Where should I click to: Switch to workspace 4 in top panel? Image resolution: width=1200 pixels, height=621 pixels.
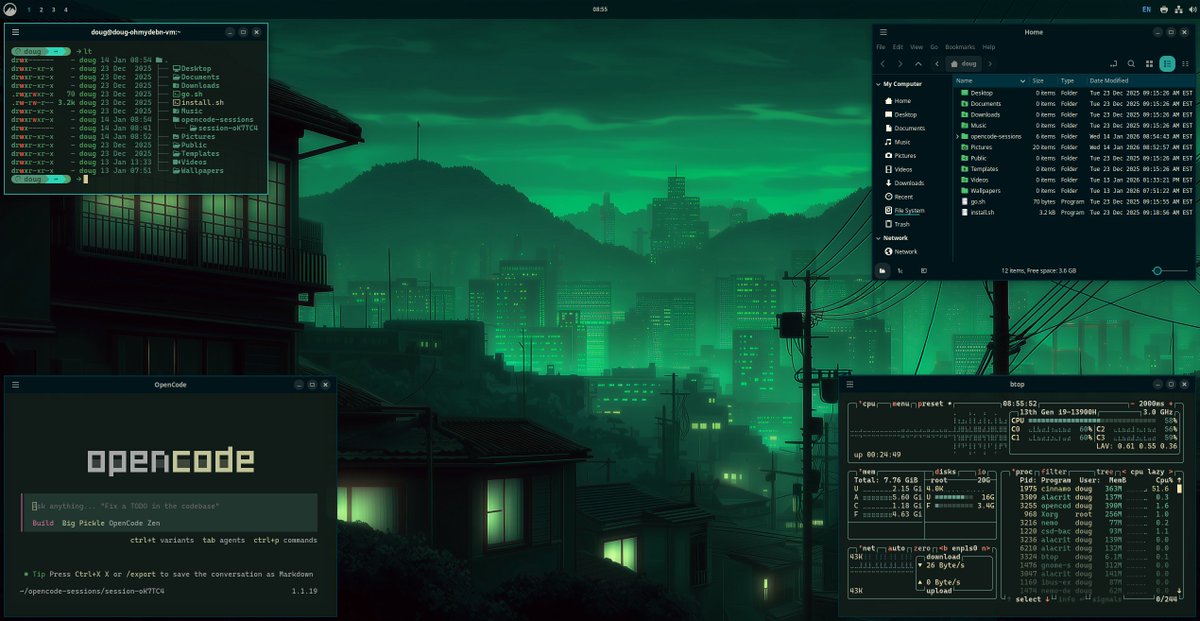coord(67,9)
